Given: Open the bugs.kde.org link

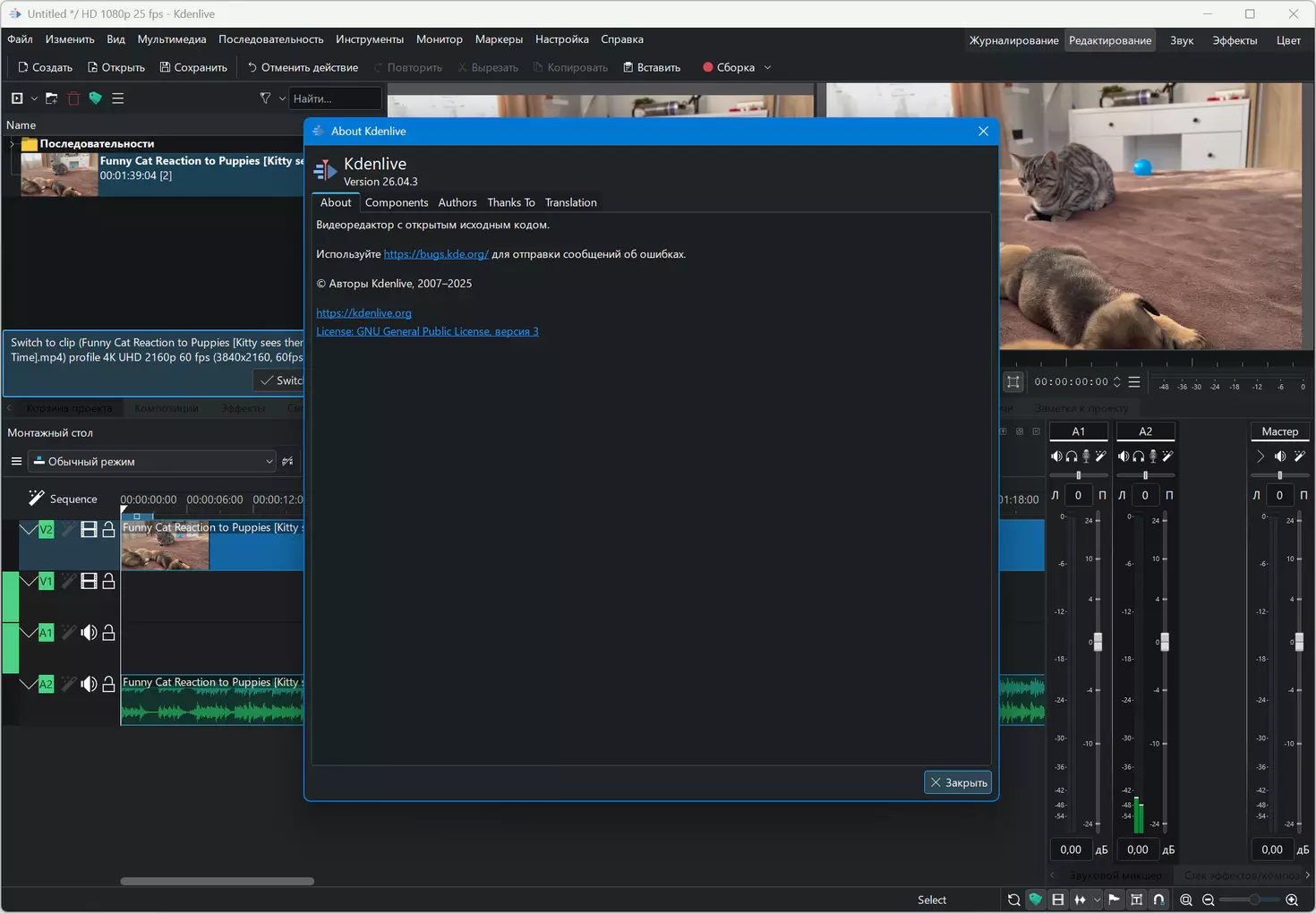Looking at the screenshot, I should click(x=436, y=254).
